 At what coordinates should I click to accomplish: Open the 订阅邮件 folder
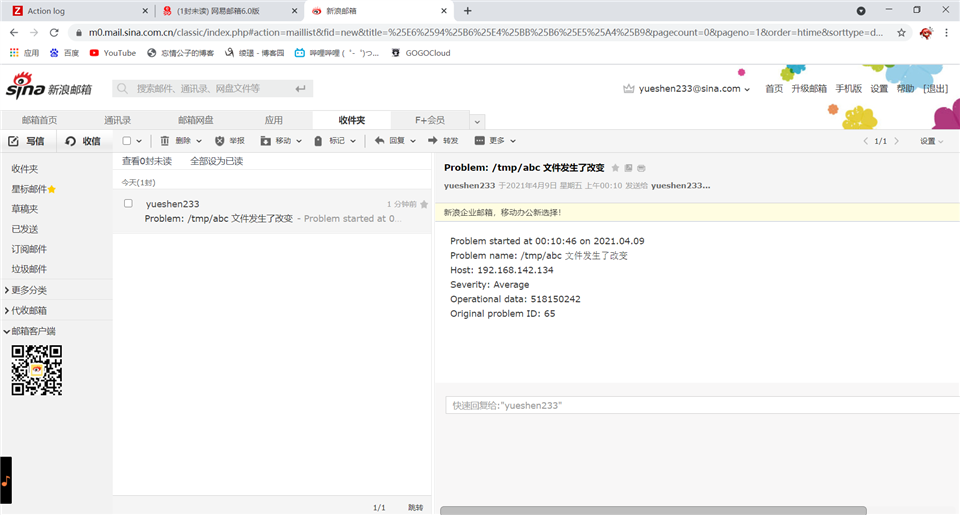point(29,249)
